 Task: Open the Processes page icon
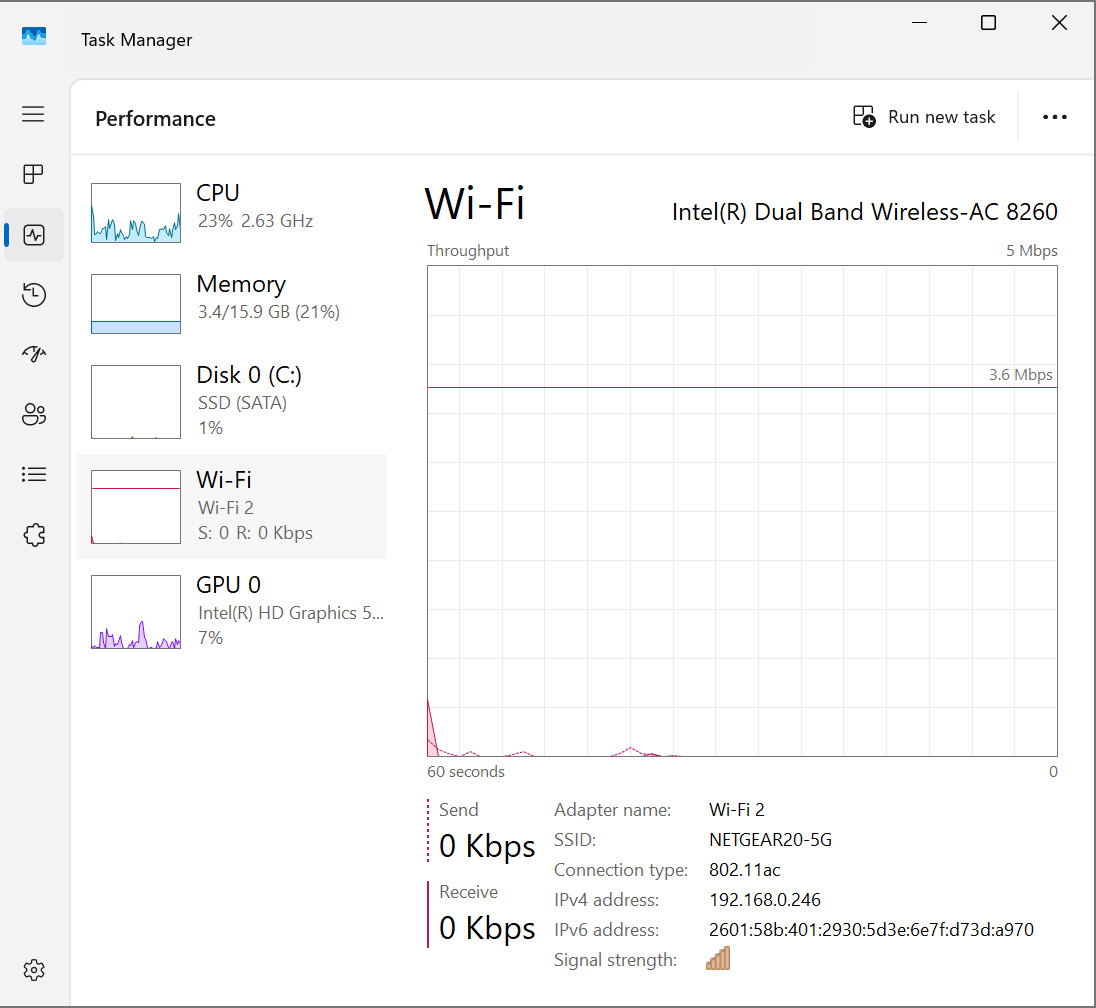tap(34, 173)
